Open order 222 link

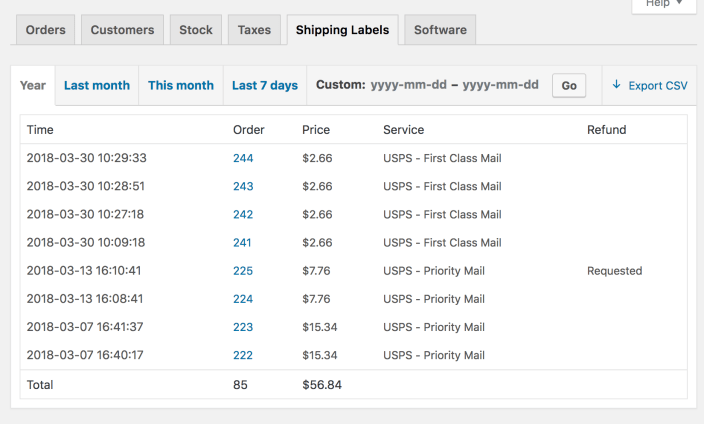tap(243, 355)
